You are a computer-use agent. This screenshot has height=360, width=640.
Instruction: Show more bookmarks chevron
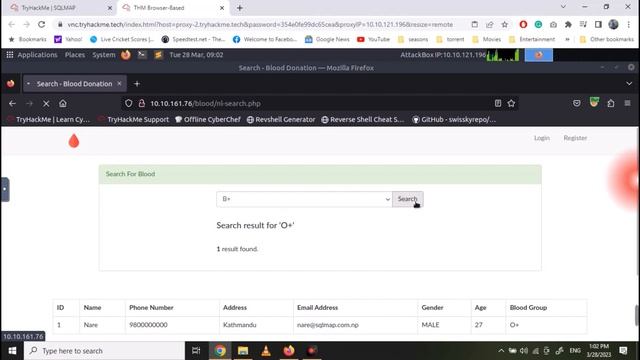coord(567,39)
